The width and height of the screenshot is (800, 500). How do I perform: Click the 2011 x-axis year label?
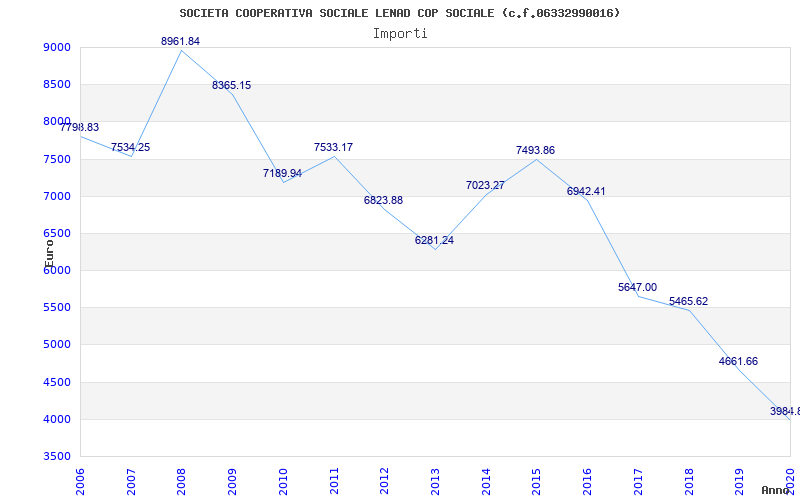click(x=334, y=481)
